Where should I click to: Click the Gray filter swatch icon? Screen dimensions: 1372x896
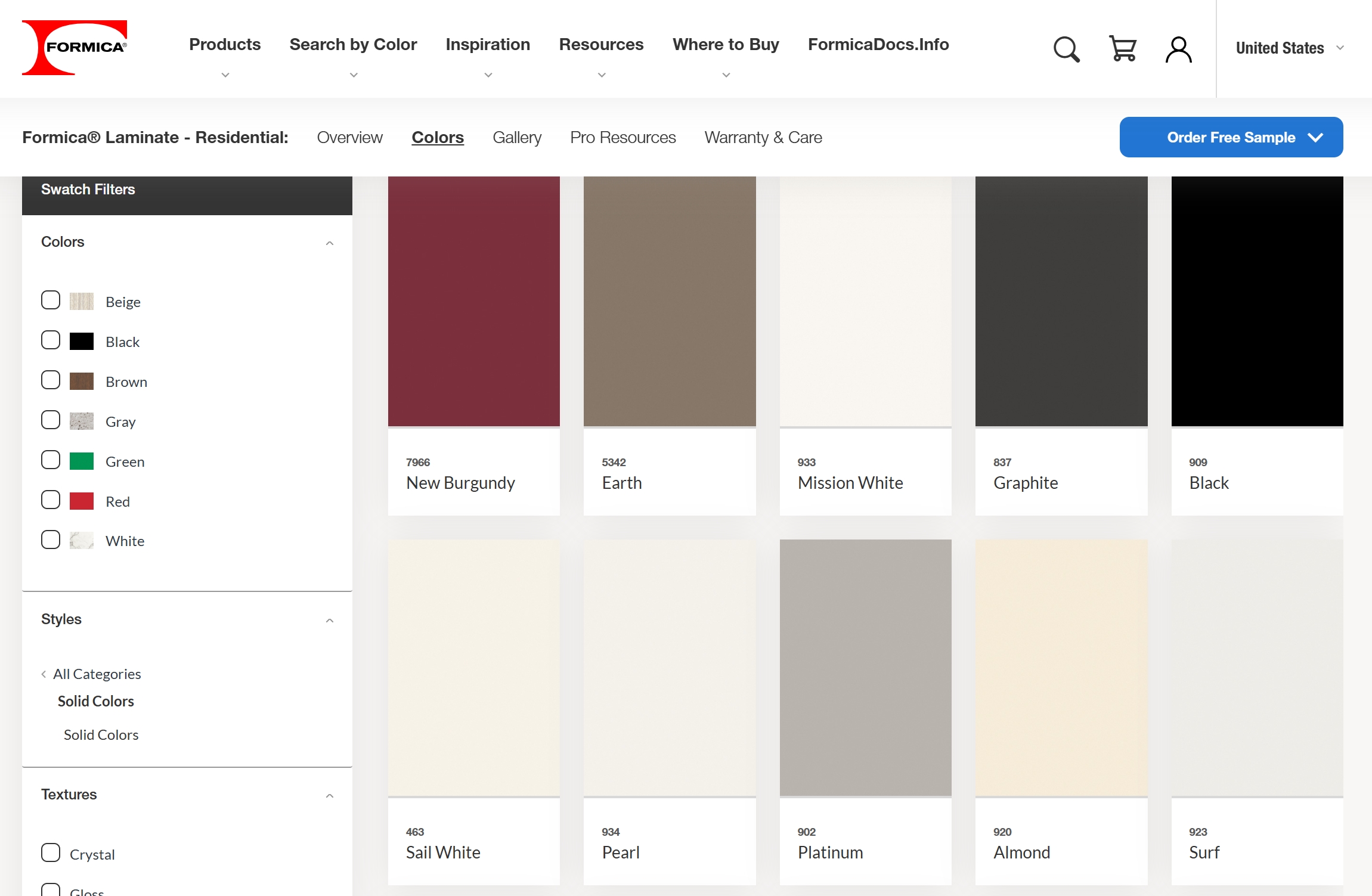(82, 421)
